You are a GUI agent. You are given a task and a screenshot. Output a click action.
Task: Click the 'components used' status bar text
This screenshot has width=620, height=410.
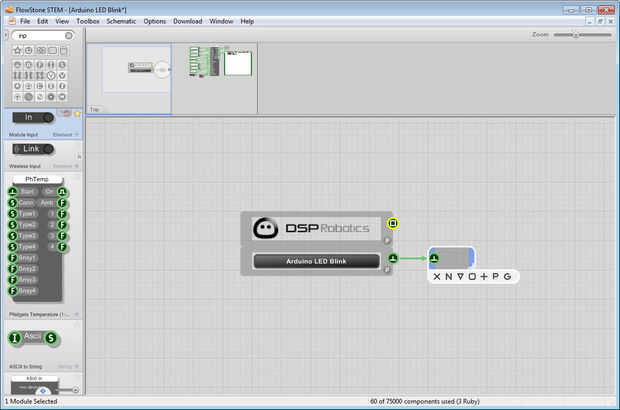[425, 401]
